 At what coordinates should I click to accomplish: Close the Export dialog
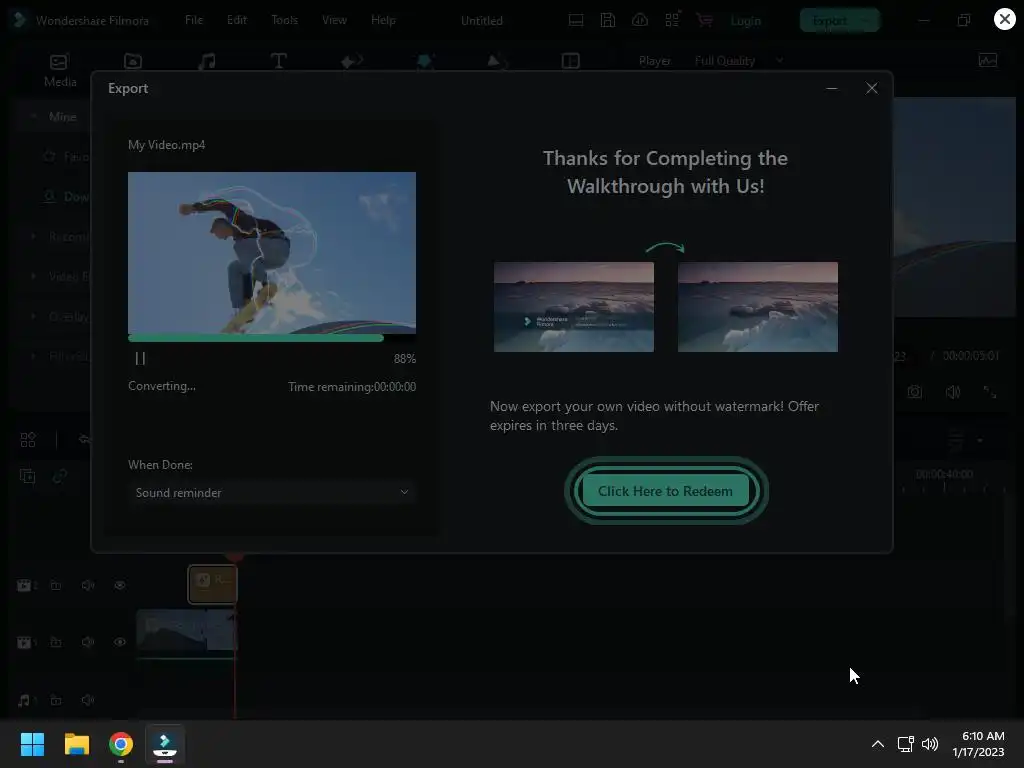(872, 88)
